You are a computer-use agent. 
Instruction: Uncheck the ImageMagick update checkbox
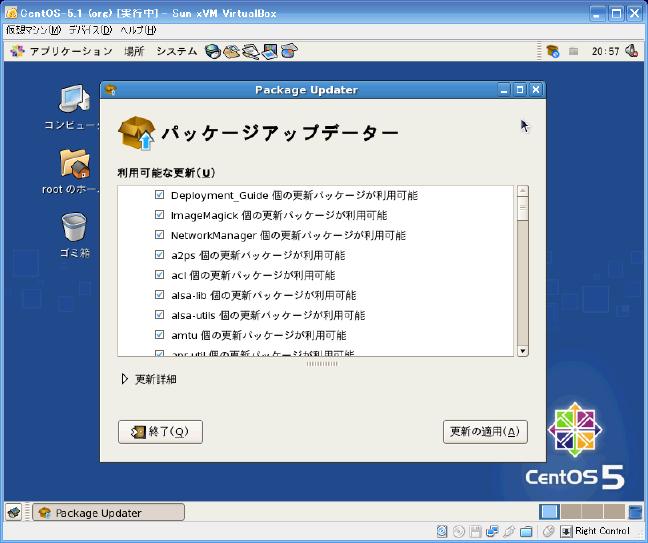click(x=159, y=214)
